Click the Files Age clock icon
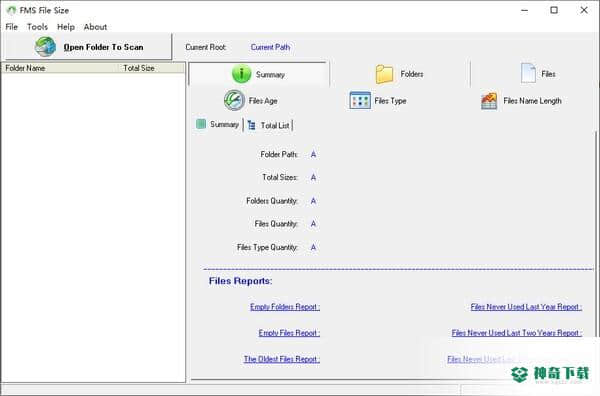 [234, 101]
